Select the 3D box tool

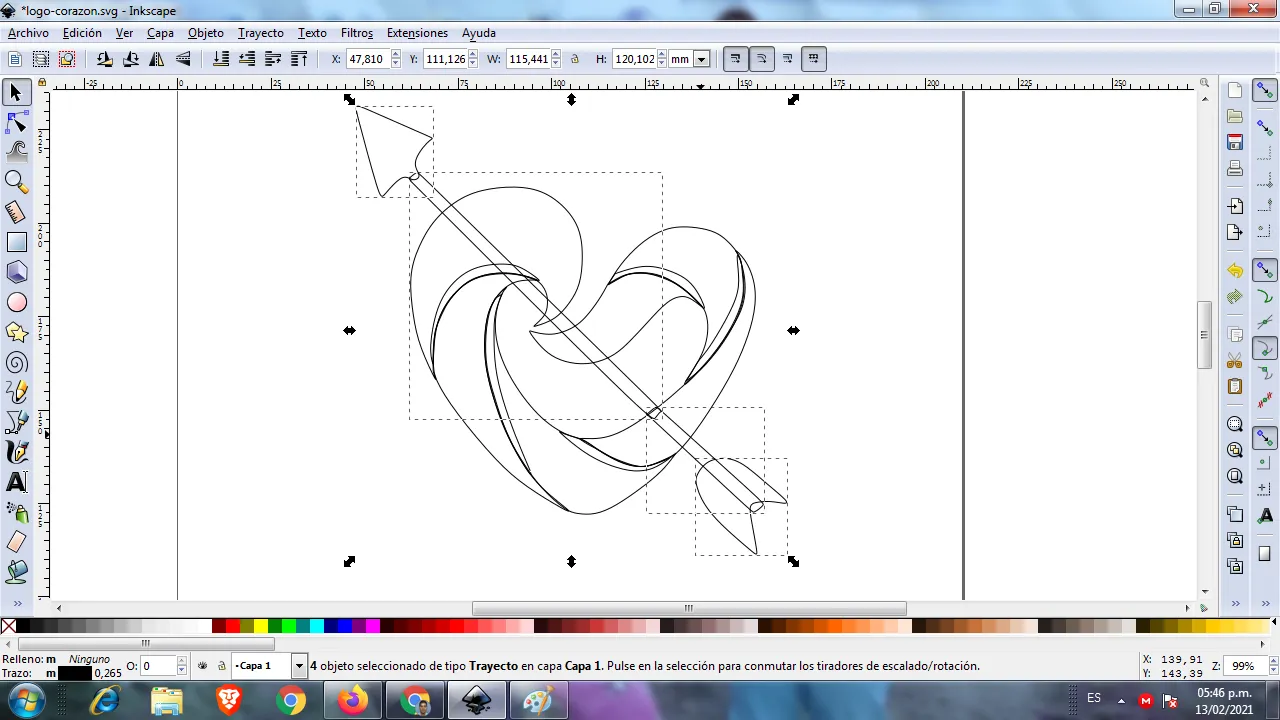click(x=16, y=272)
